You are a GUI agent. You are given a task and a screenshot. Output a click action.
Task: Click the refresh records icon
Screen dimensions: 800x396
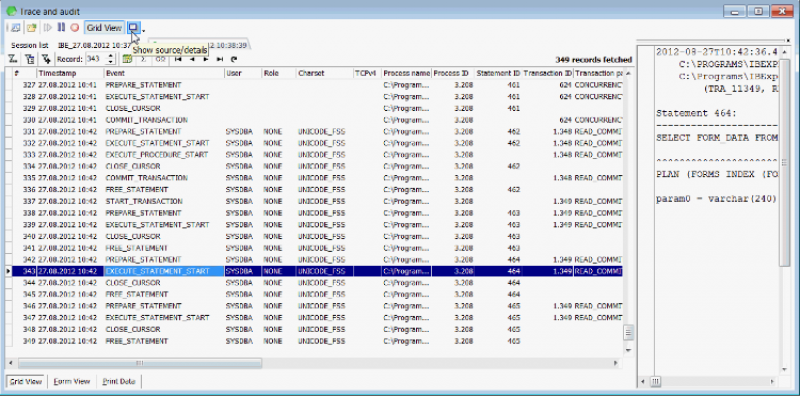[x=234, y=59]
